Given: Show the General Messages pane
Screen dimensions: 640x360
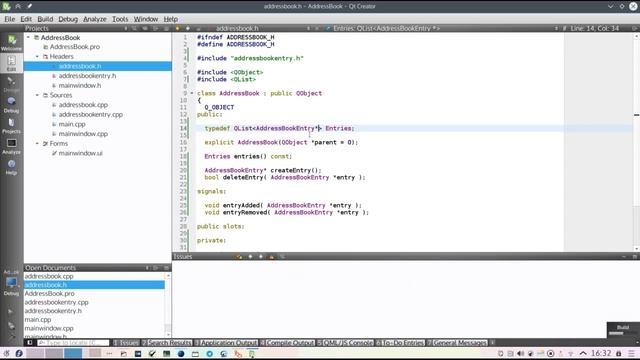Looking at the screenshot, I should [457, 343].
